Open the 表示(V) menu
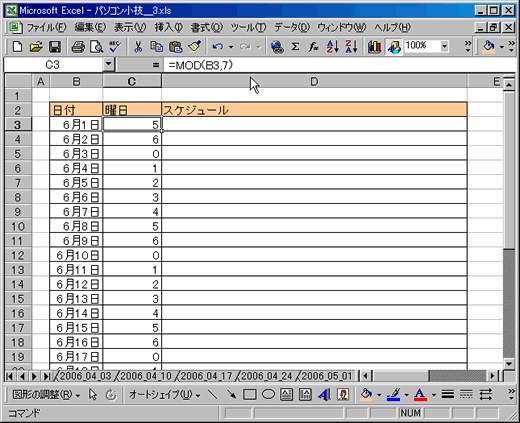This screenshot has width=520, height=423. coord(130,27)
